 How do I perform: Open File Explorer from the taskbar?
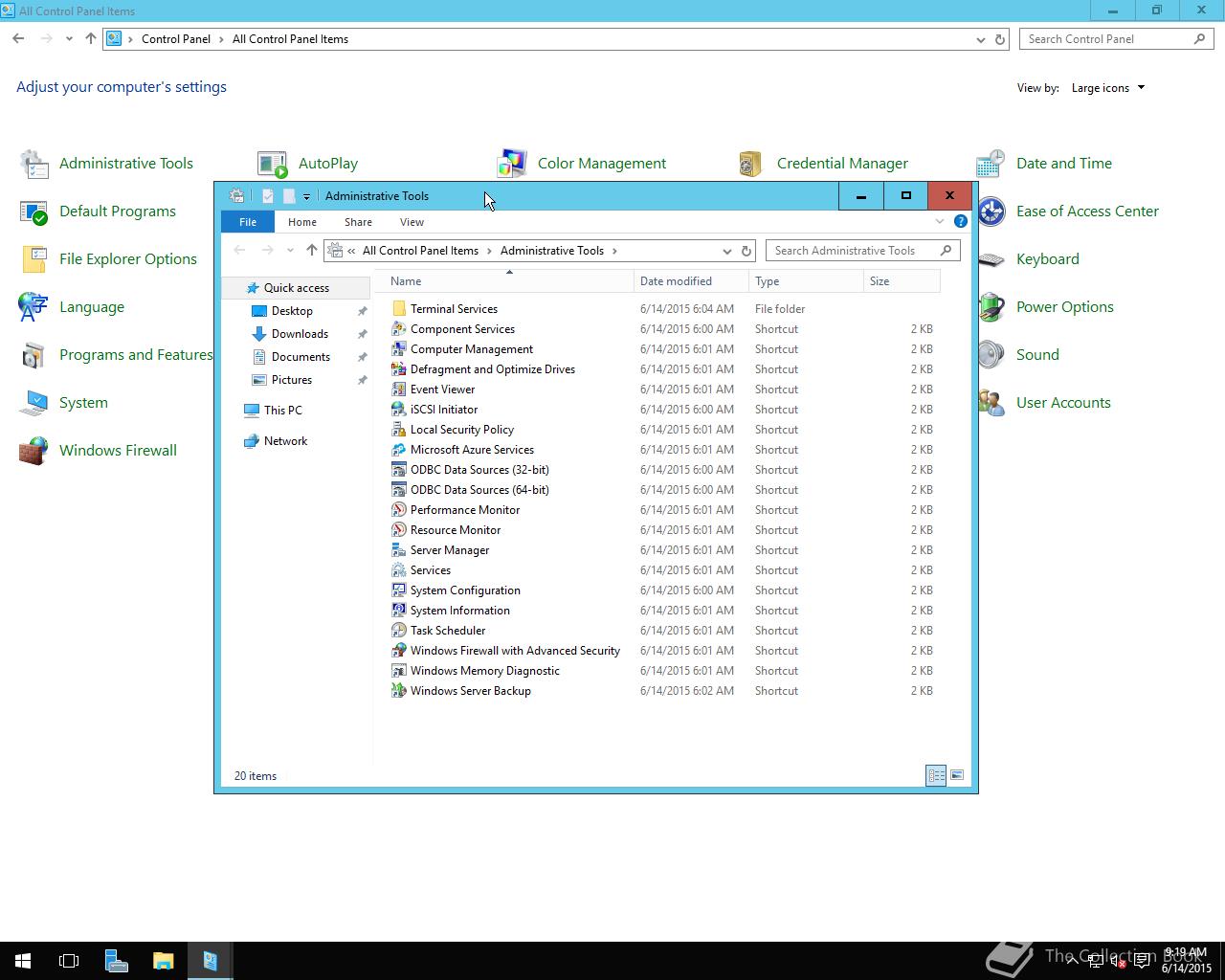163,961
